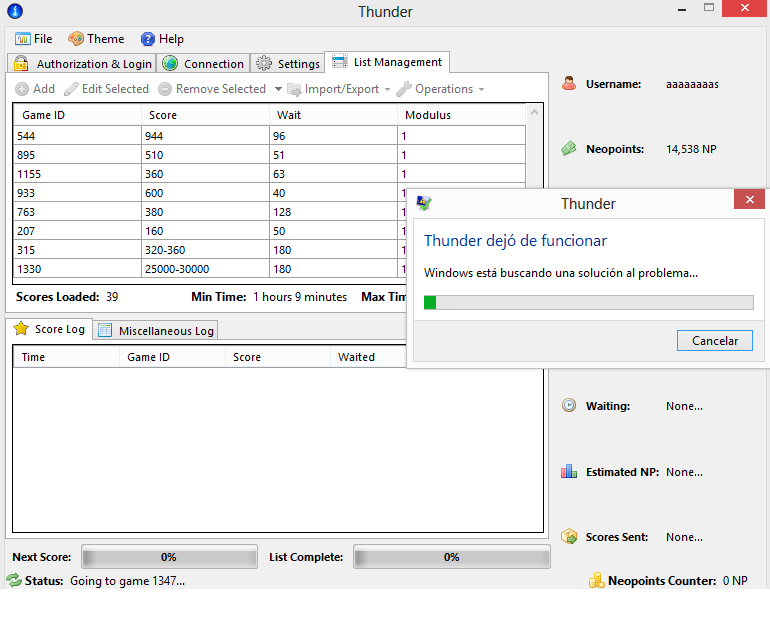Image resolution: width=770 pixels, height=623 pixels.
Task: Open the Operations dropdown menu
Action: [x=440, y=89]
